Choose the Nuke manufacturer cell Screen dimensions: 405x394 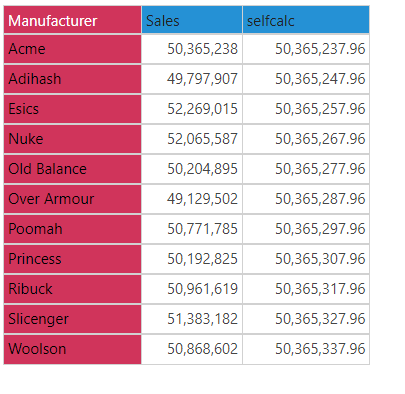coord(72,139)
